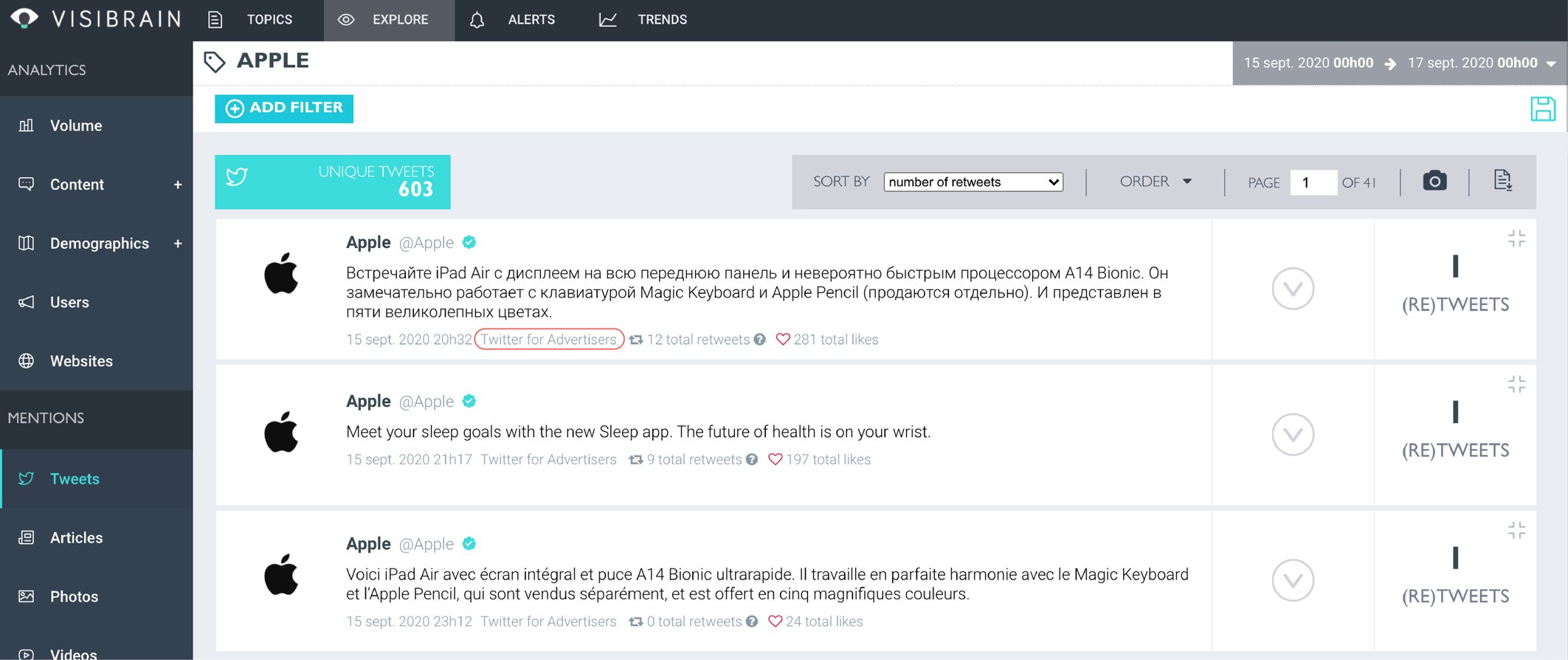Click the export document icon

point(1502,181)
